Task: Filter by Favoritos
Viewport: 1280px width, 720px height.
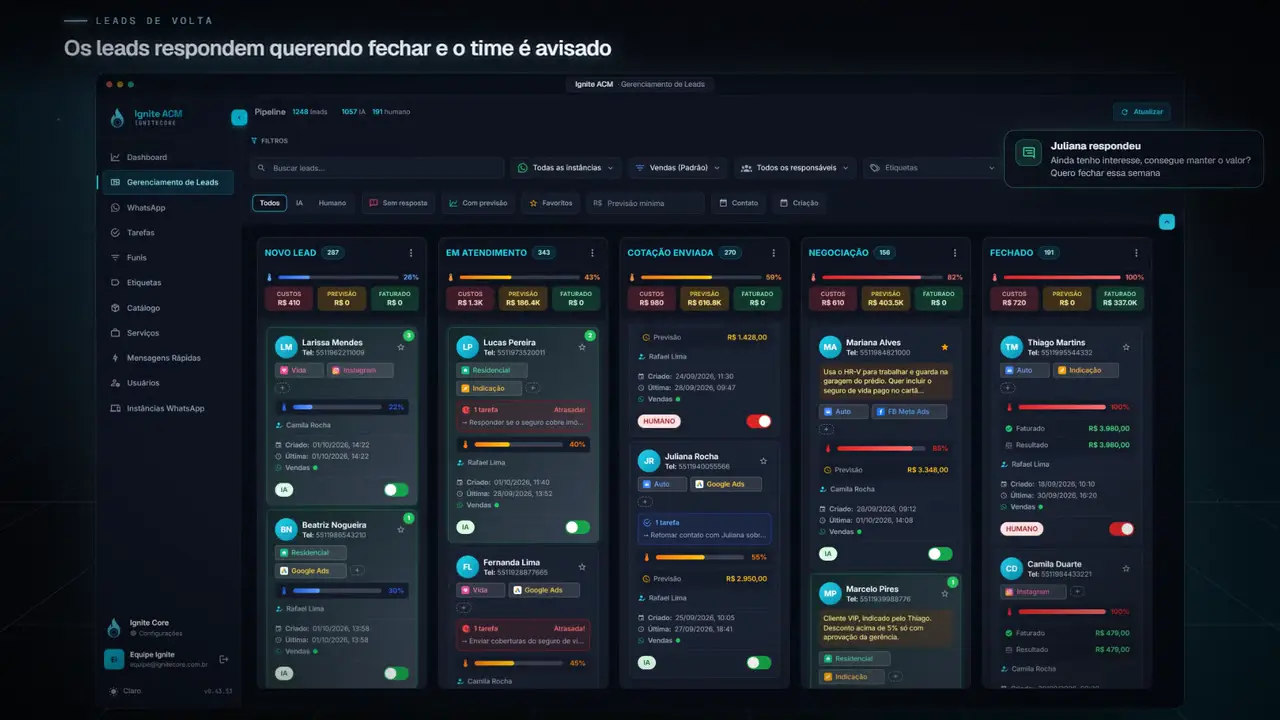Action: [551, 203]
